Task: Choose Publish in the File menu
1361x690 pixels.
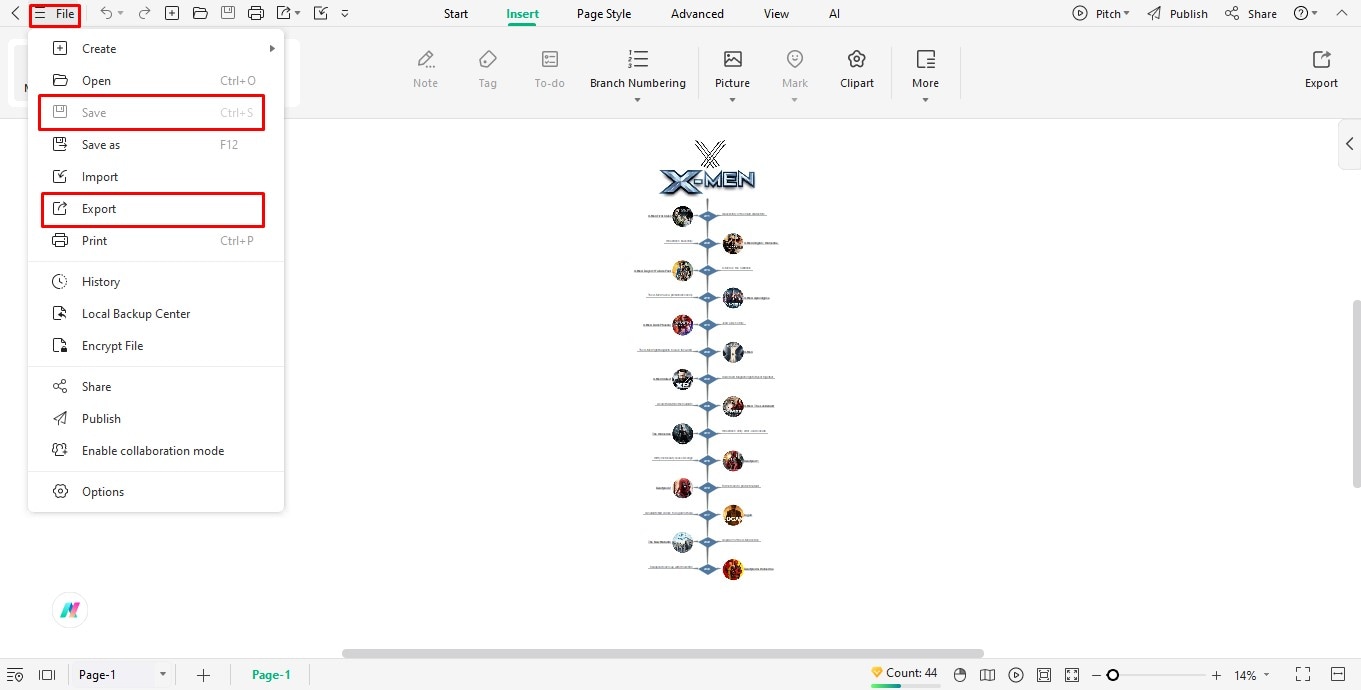Action: pos(156,418)
